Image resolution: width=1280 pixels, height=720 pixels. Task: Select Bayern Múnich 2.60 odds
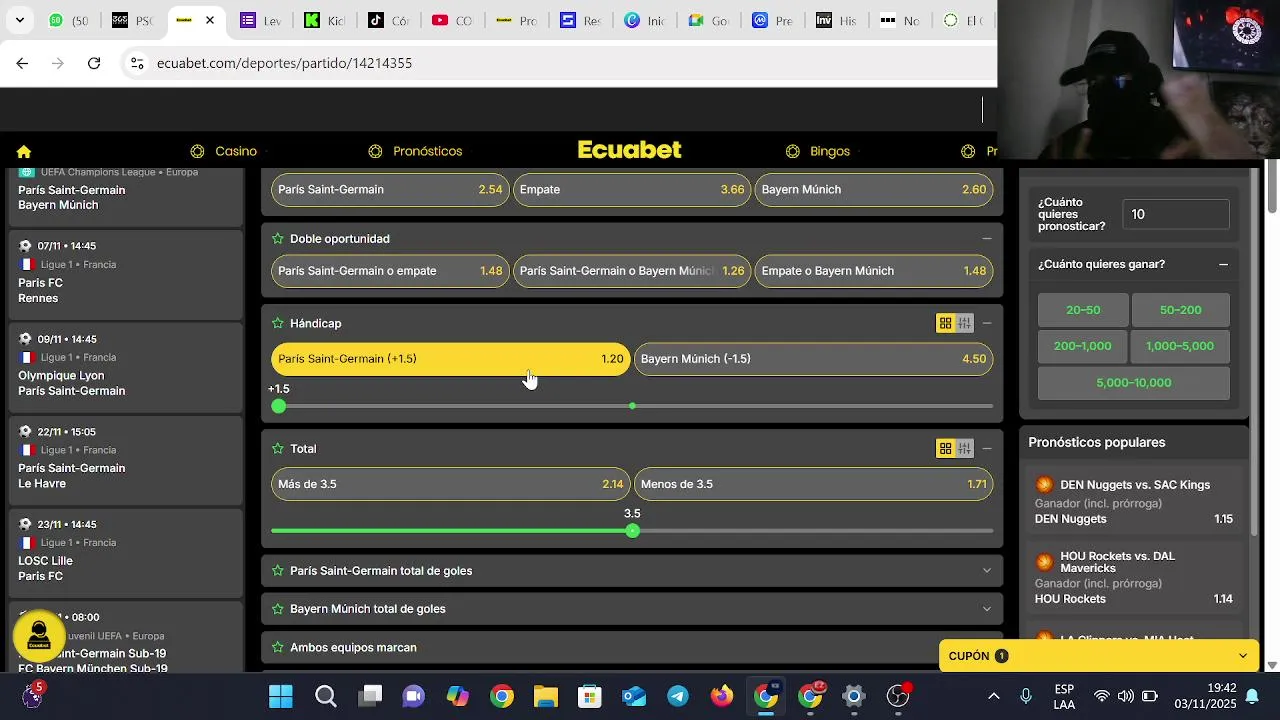[x=874, y=189]
